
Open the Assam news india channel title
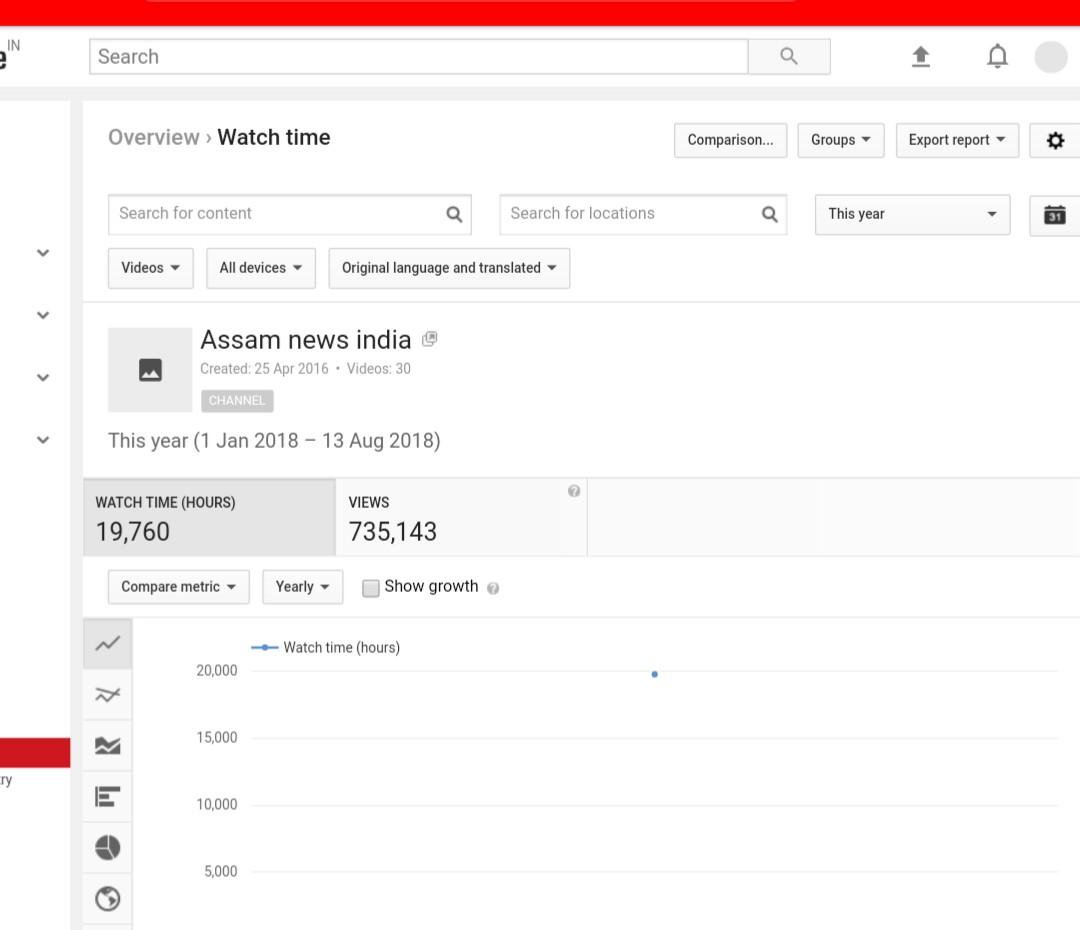coord(306,340)
